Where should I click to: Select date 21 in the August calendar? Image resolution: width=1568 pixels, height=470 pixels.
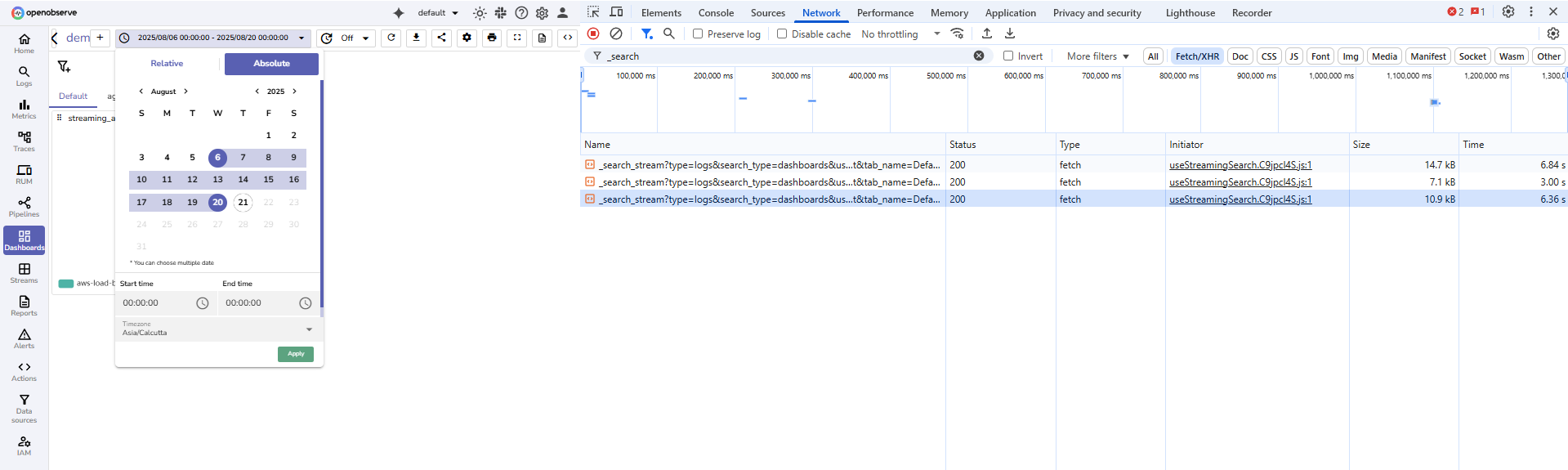coord(243,202)
